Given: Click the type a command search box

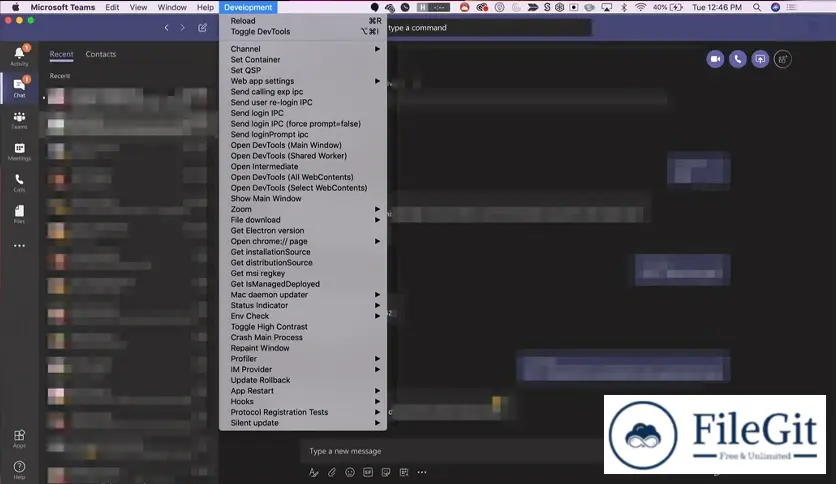Looking at the screenshot, I should click(488, 28).
